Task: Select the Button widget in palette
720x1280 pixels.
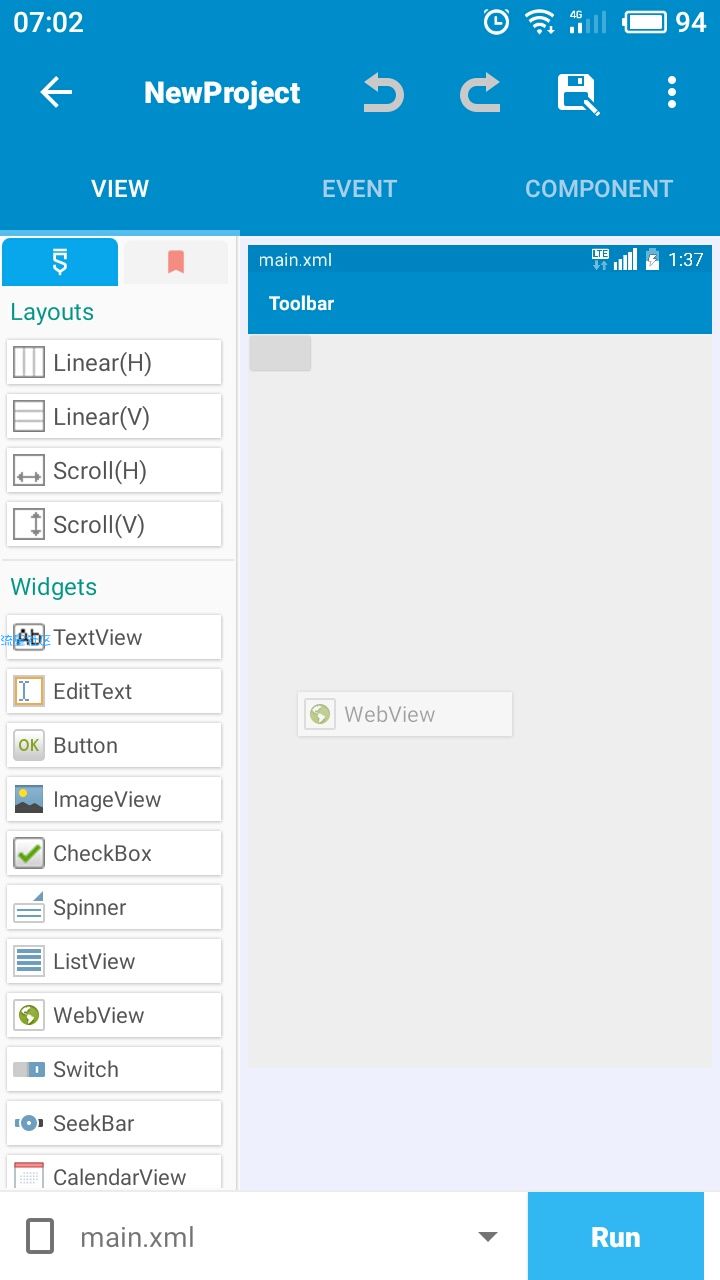Action: point(114,745)
